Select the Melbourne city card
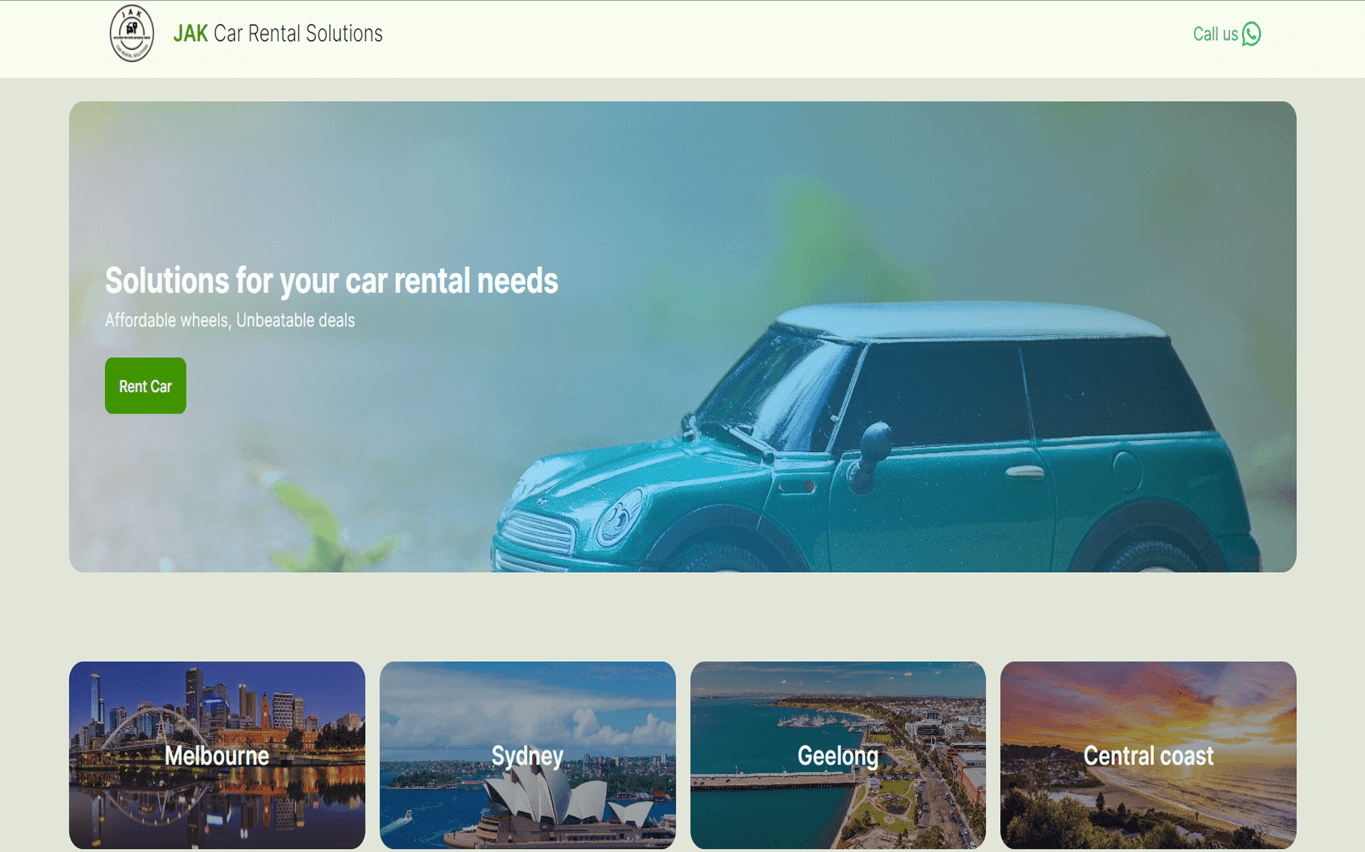The image size is (1365, 852). point(217,755)
